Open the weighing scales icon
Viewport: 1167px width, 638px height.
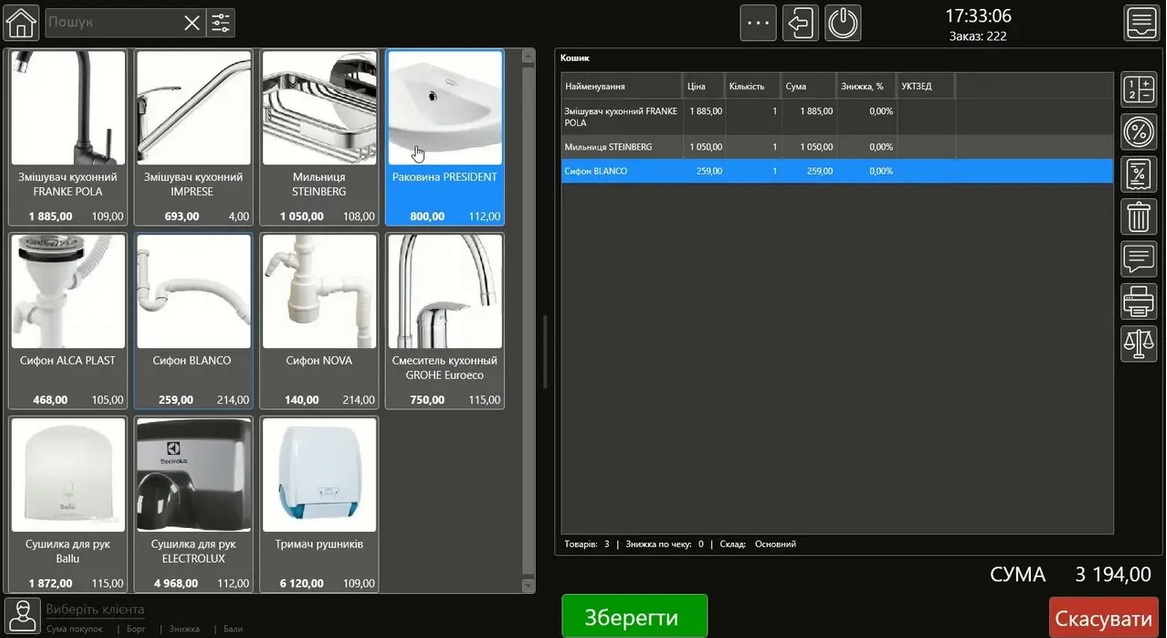point(1138,343)
